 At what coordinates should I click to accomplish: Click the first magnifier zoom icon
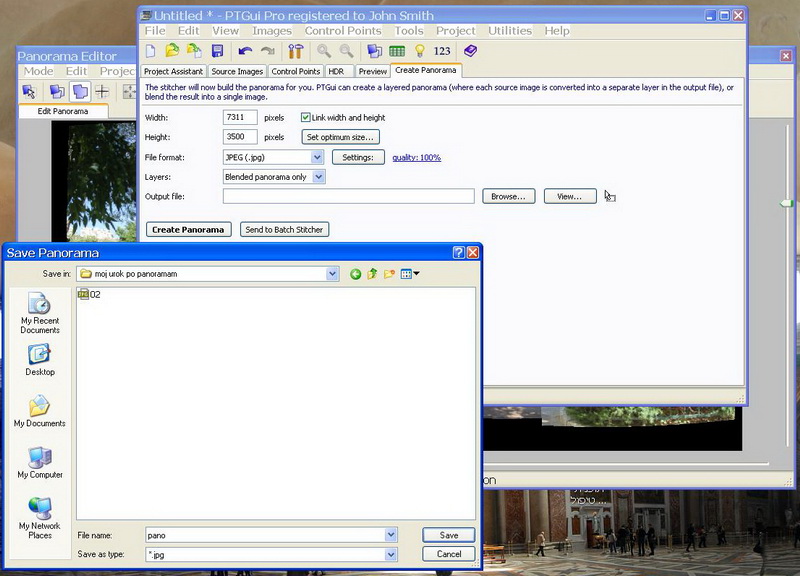click(323, 51)
